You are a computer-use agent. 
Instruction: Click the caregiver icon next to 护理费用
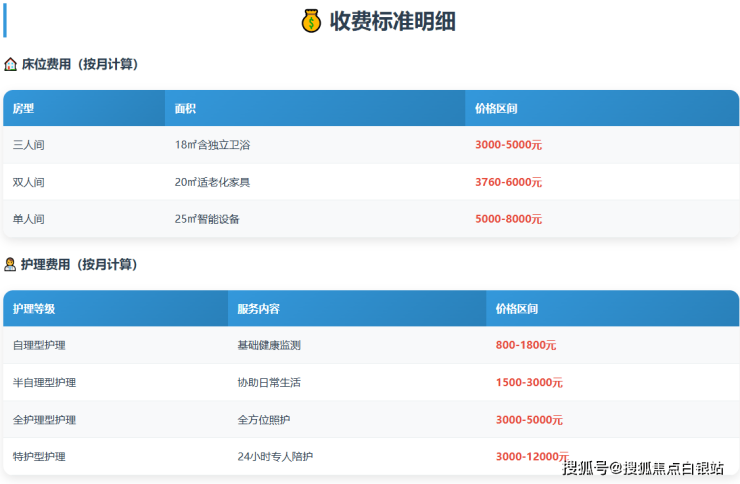click(x=10, y=264)
